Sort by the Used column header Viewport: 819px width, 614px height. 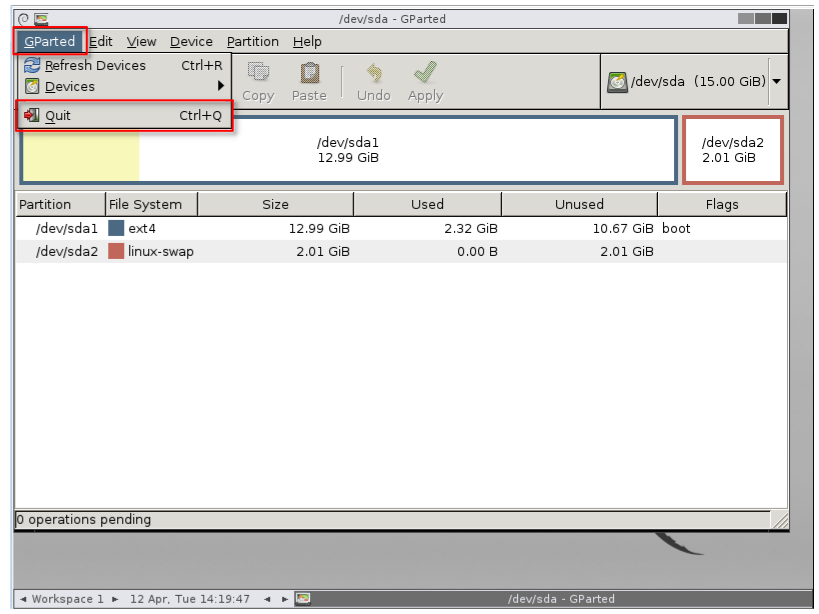[427, 204]
